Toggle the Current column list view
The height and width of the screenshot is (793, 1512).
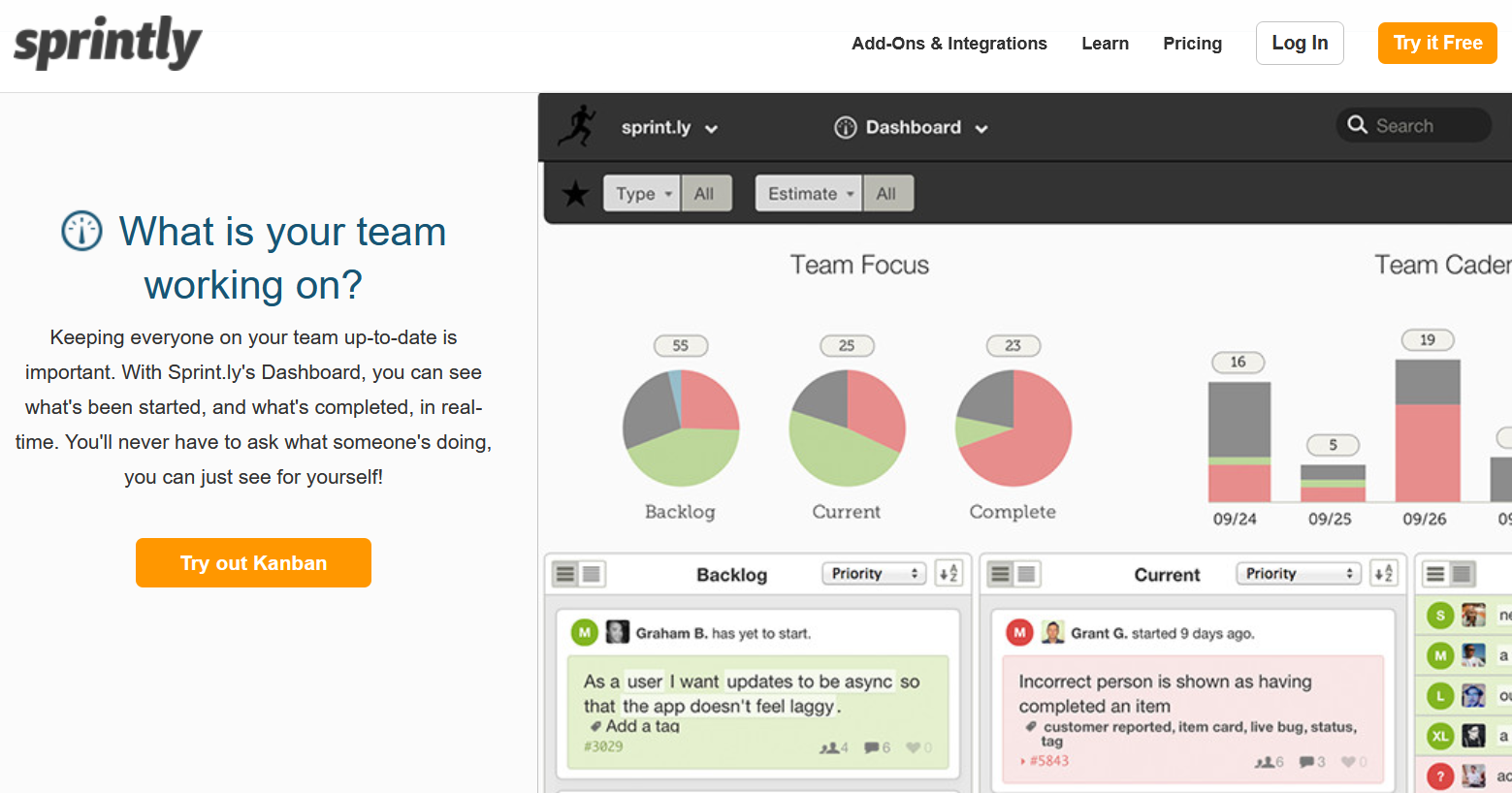[1001, 574]
